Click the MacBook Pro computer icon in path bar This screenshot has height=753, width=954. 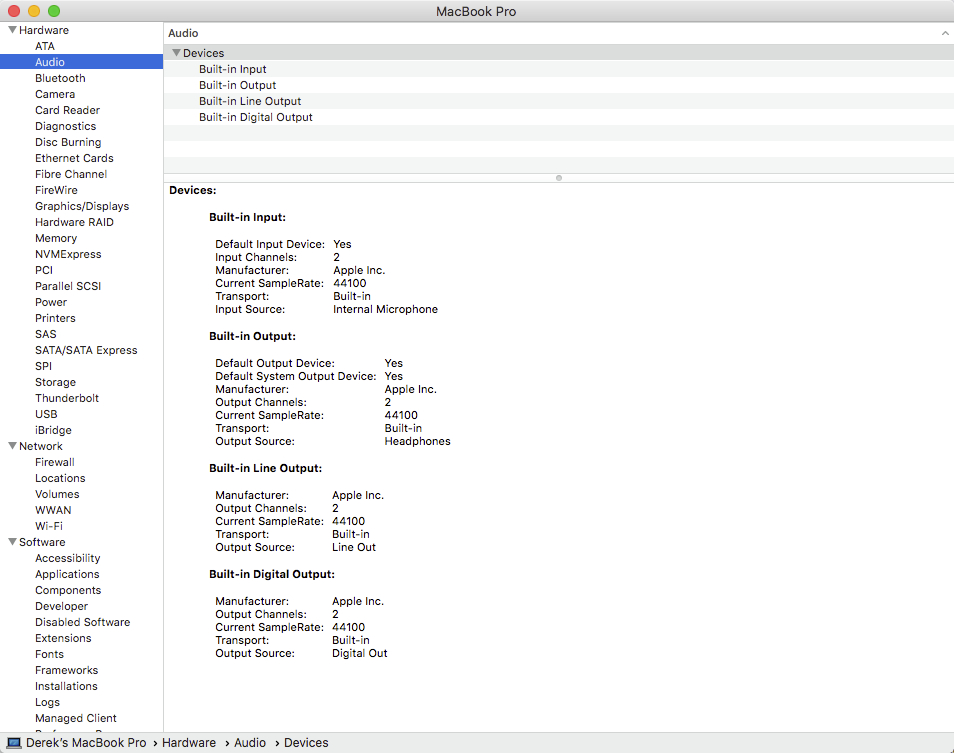pos(14,743)
